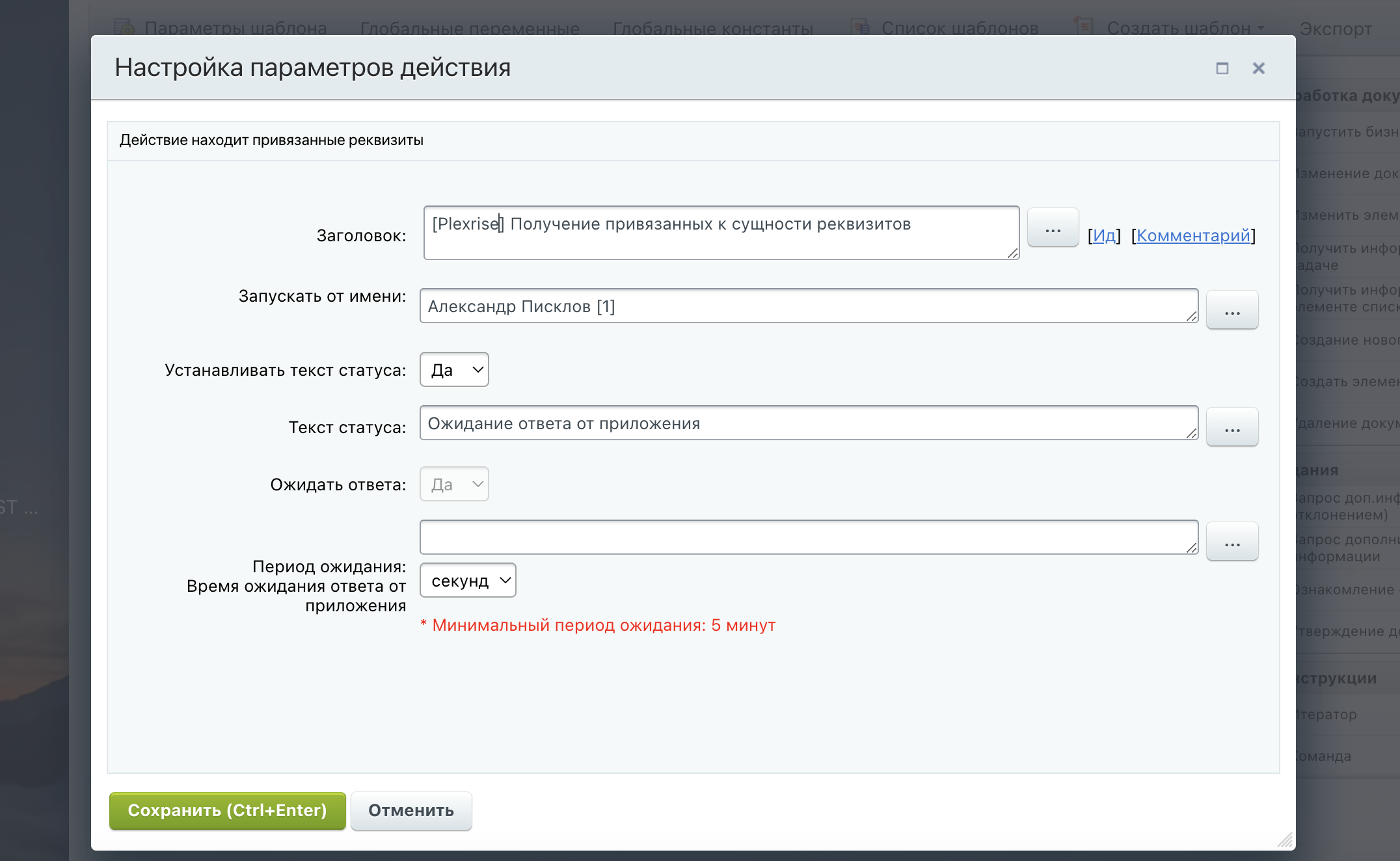Viewport: 1400px width, 861px height.
Task: Click the ellipsis button beside Текст статуса field
Action: 1232,427
